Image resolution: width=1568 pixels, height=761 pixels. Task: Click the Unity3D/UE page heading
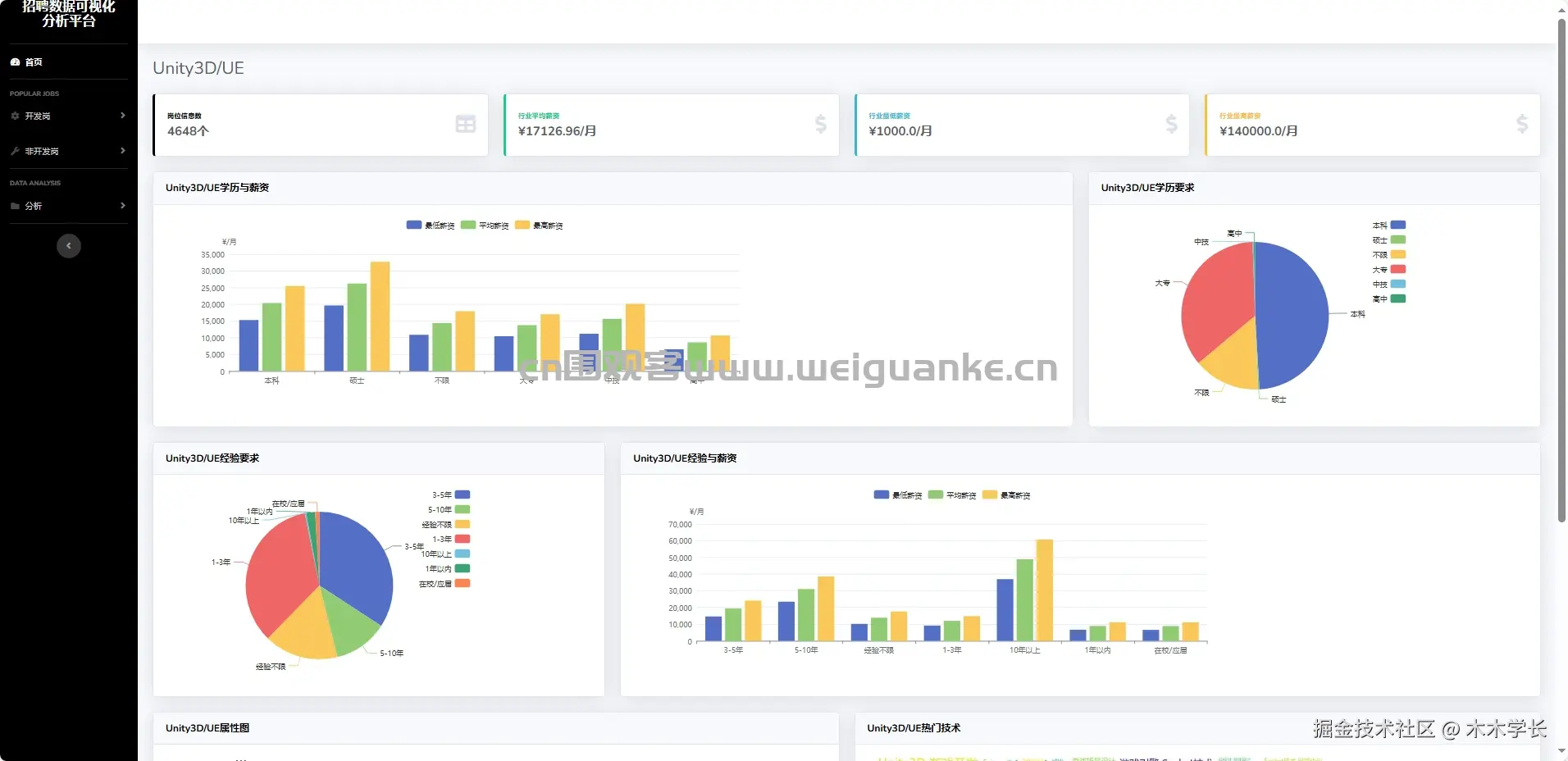198,68
